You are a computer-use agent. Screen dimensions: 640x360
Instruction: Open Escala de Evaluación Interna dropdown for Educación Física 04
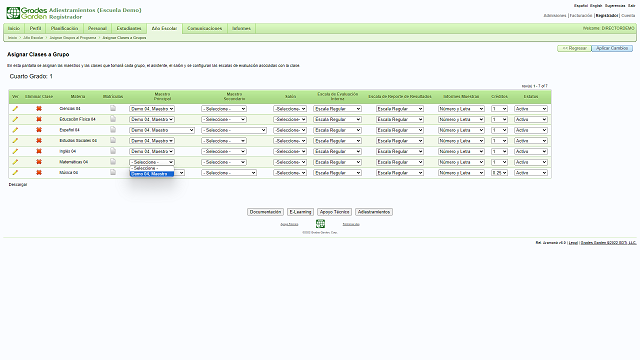(x=337, y=120)
